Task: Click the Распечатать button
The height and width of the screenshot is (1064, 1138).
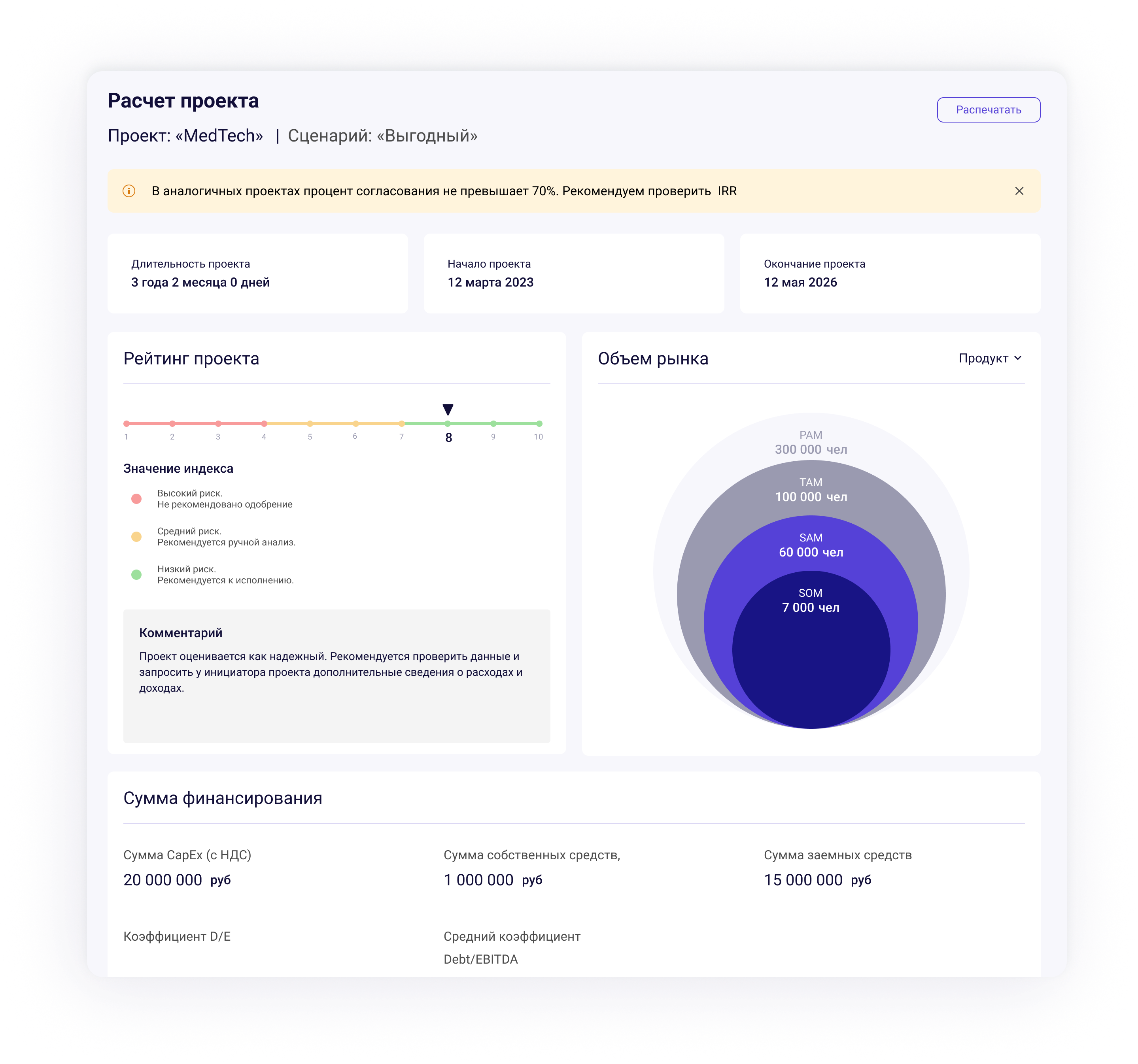Action: tap(988, 110)
